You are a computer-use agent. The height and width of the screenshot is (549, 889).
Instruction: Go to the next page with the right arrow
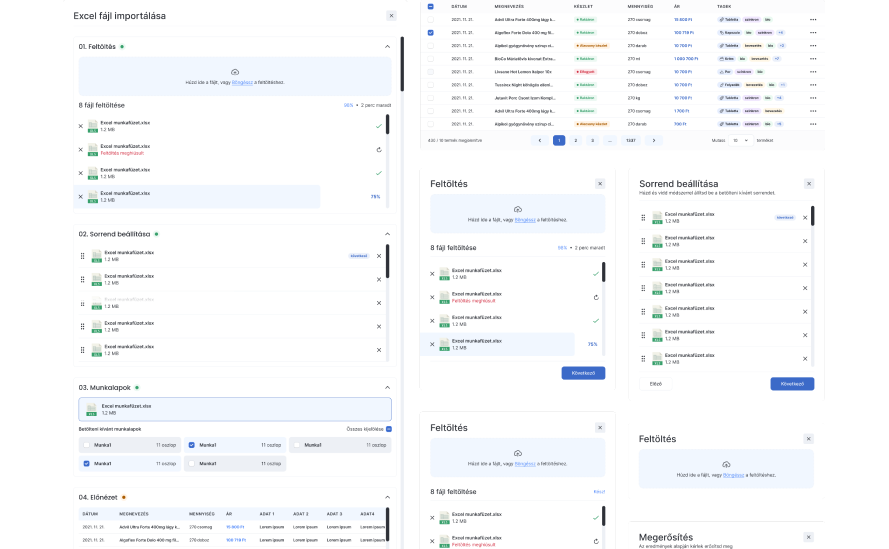coord(653,141)
